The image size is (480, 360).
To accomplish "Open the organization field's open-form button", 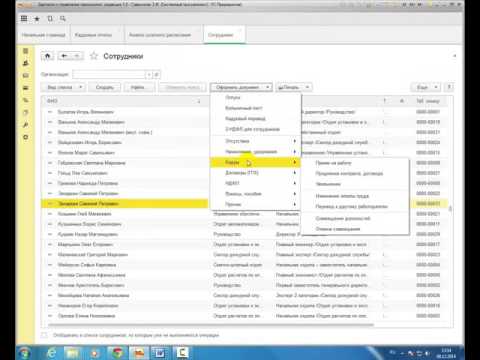I will 157,75.
